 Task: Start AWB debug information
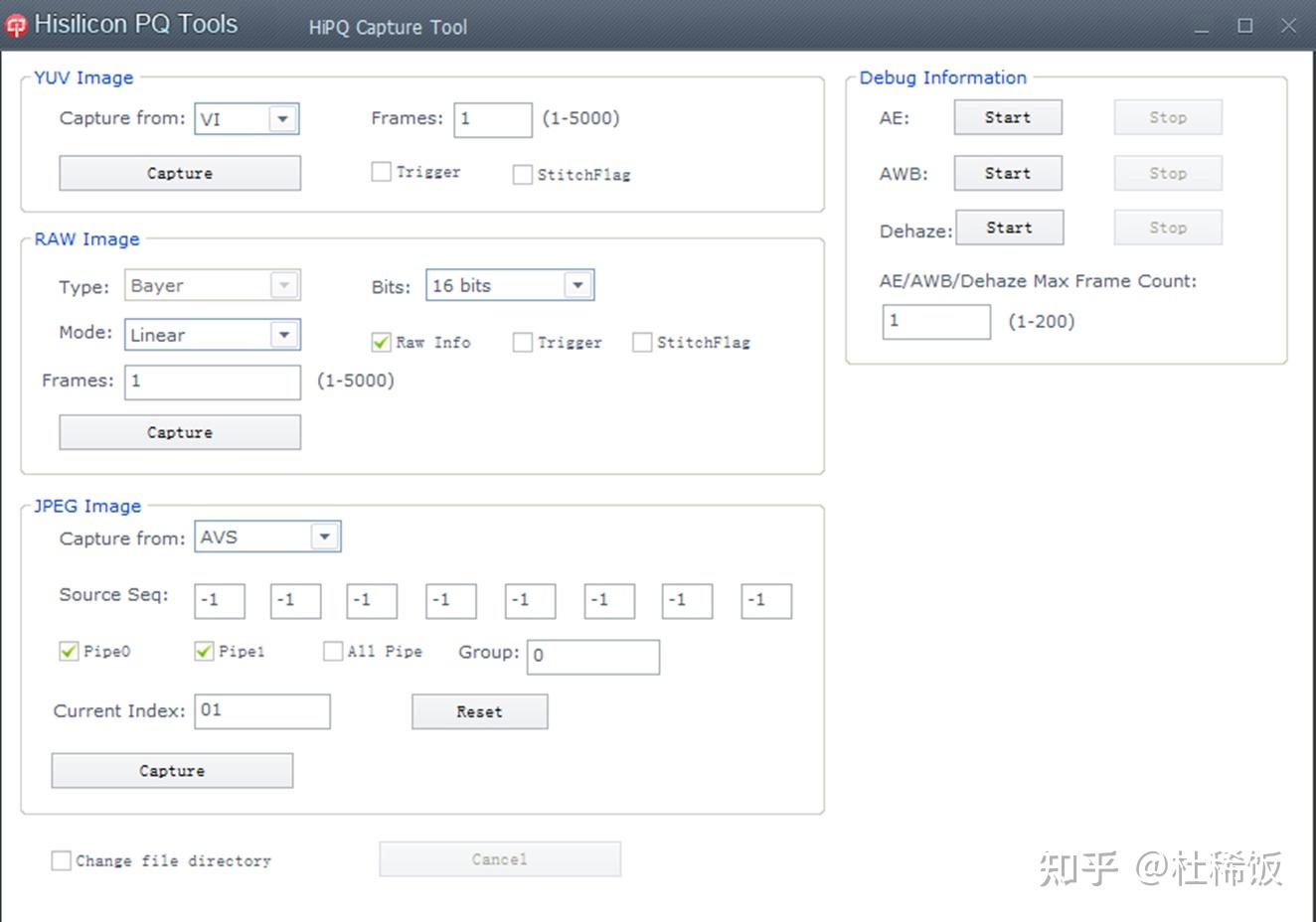point(1008,173)
